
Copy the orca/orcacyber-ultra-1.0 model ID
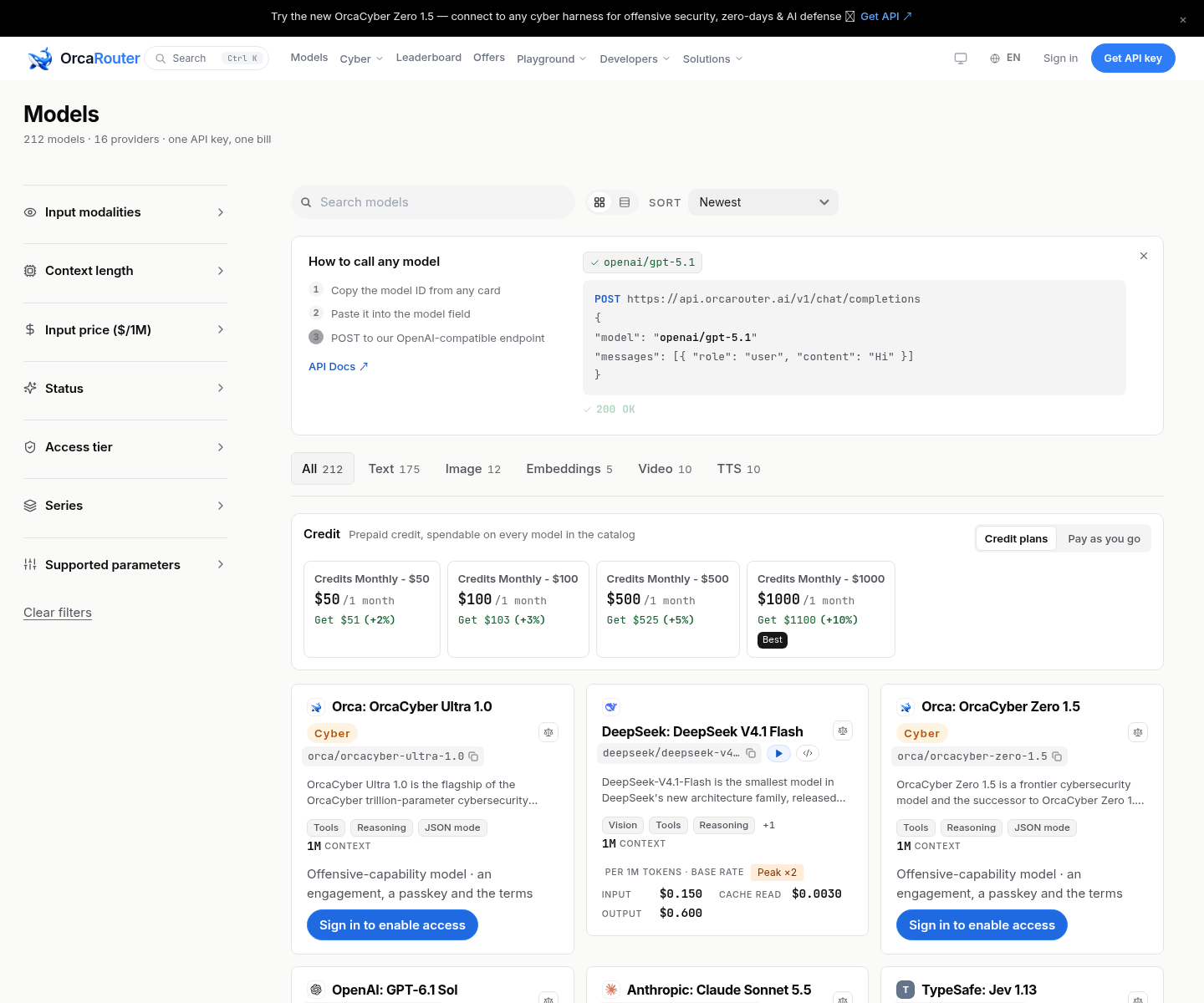[473, 756]
